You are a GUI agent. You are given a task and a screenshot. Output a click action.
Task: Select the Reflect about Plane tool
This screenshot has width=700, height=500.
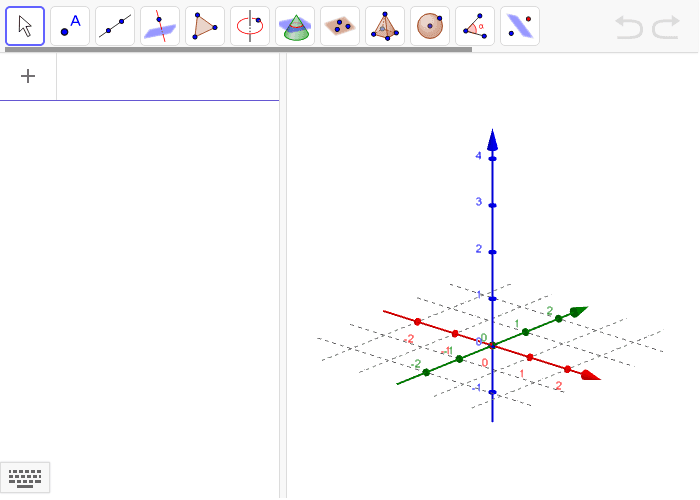coord(520,26)
